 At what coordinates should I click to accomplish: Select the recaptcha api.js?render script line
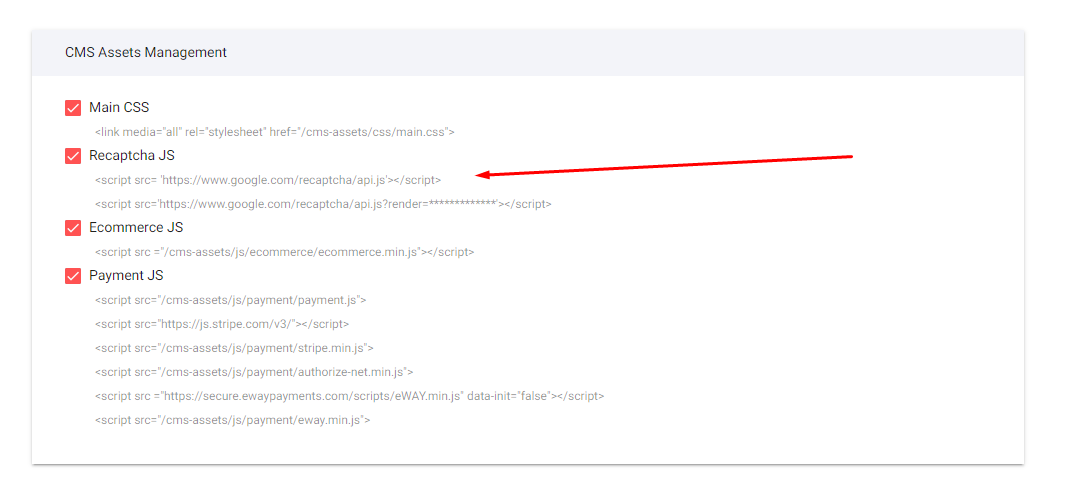click(x=323, y=204)
